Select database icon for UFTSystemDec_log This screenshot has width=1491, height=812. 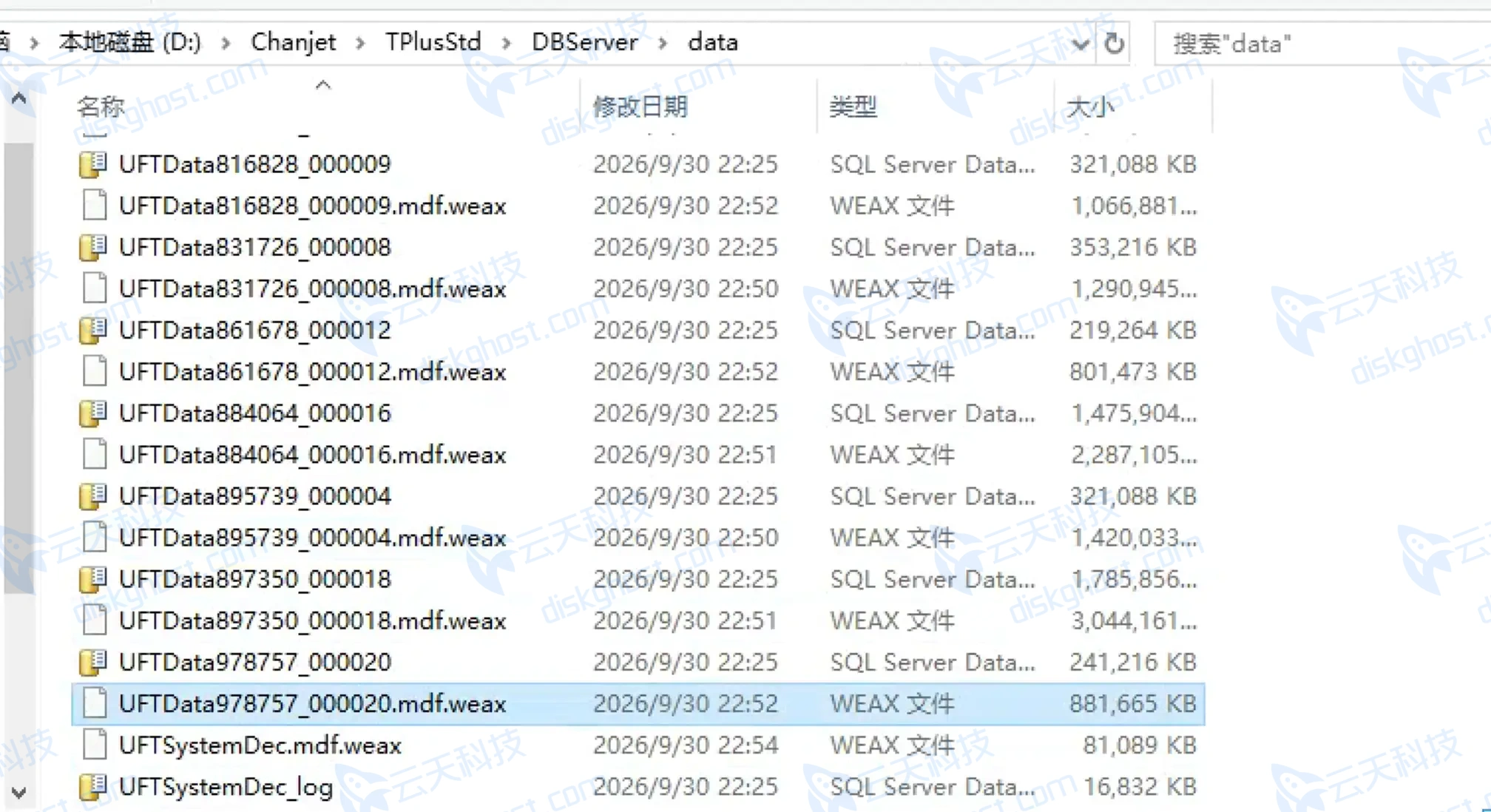click(x=93, y=786)
